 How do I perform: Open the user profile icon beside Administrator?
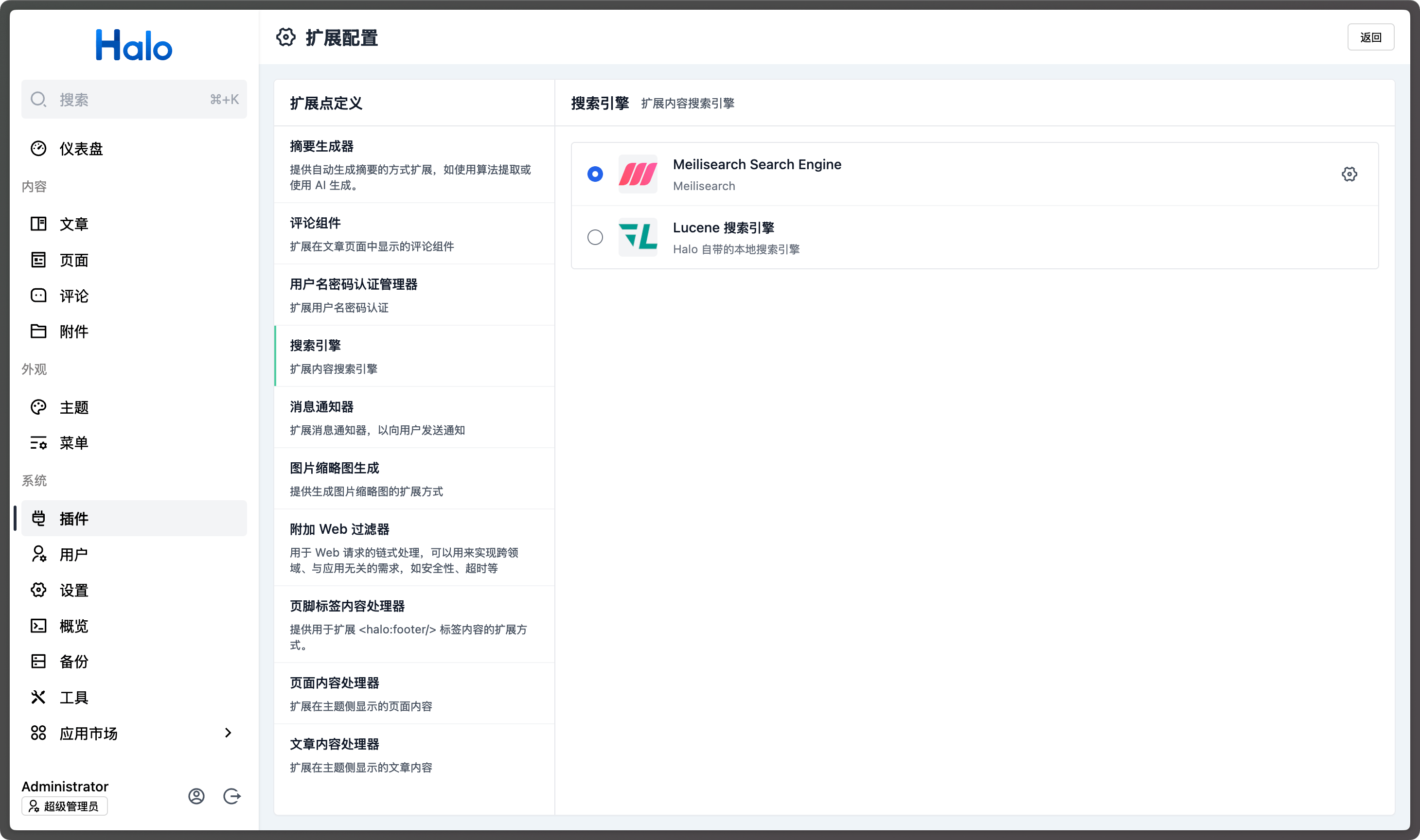click(x=196, y=796)
